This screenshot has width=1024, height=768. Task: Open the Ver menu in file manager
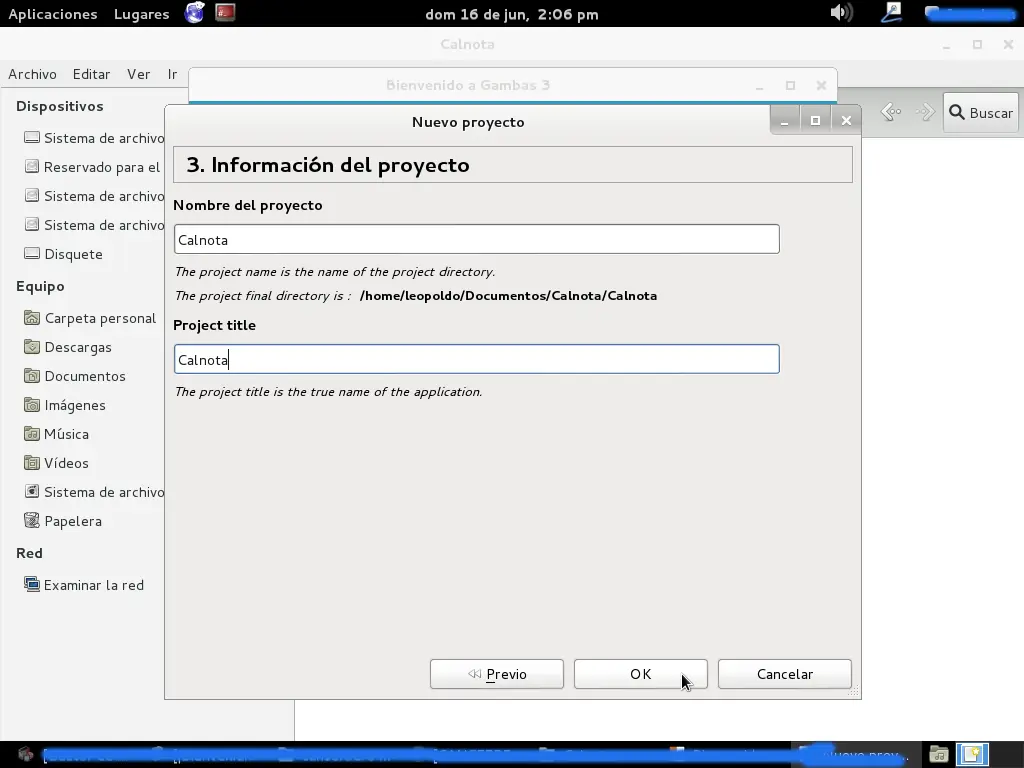(x=138, y=74)
